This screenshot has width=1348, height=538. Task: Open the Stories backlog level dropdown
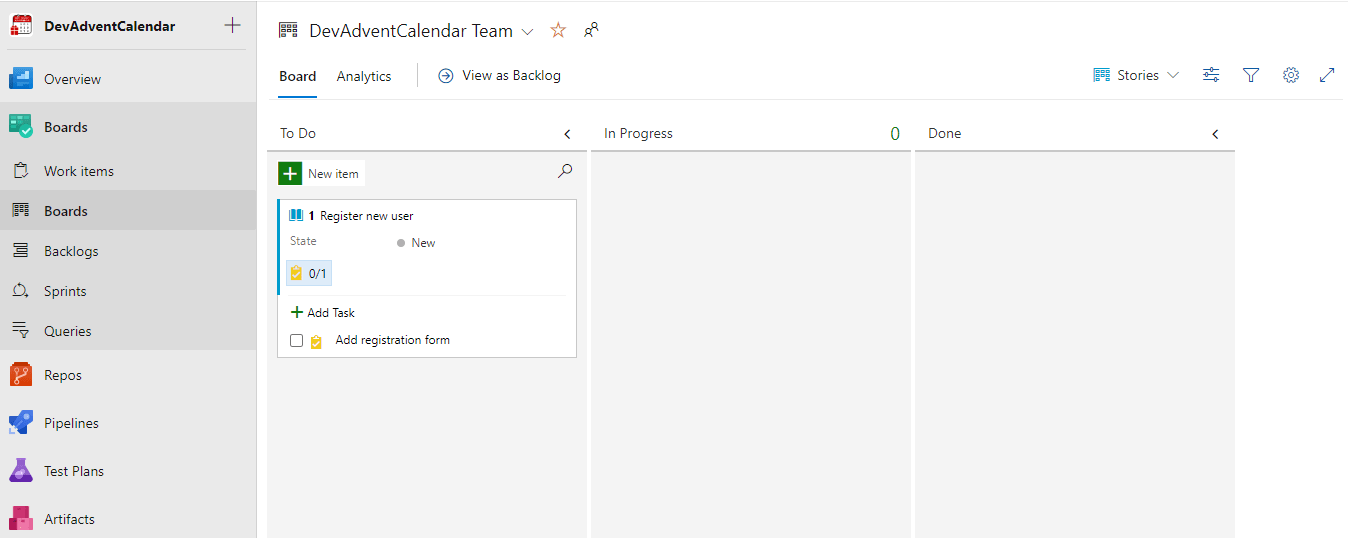coord(1137,75)
